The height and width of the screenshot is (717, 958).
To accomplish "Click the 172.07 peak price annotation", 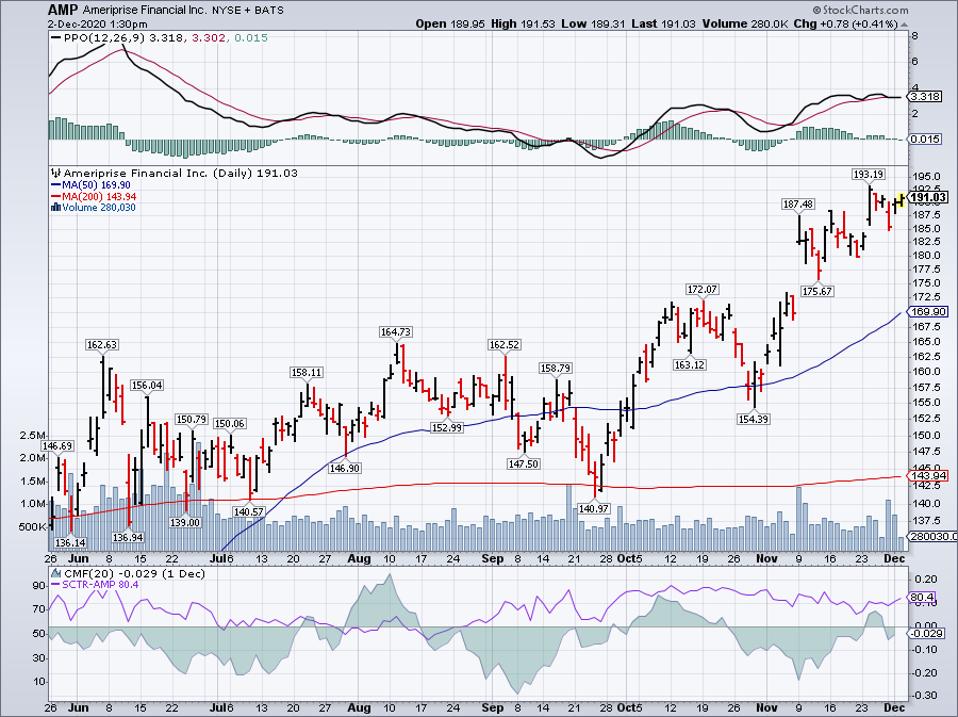I will (702, 289).
